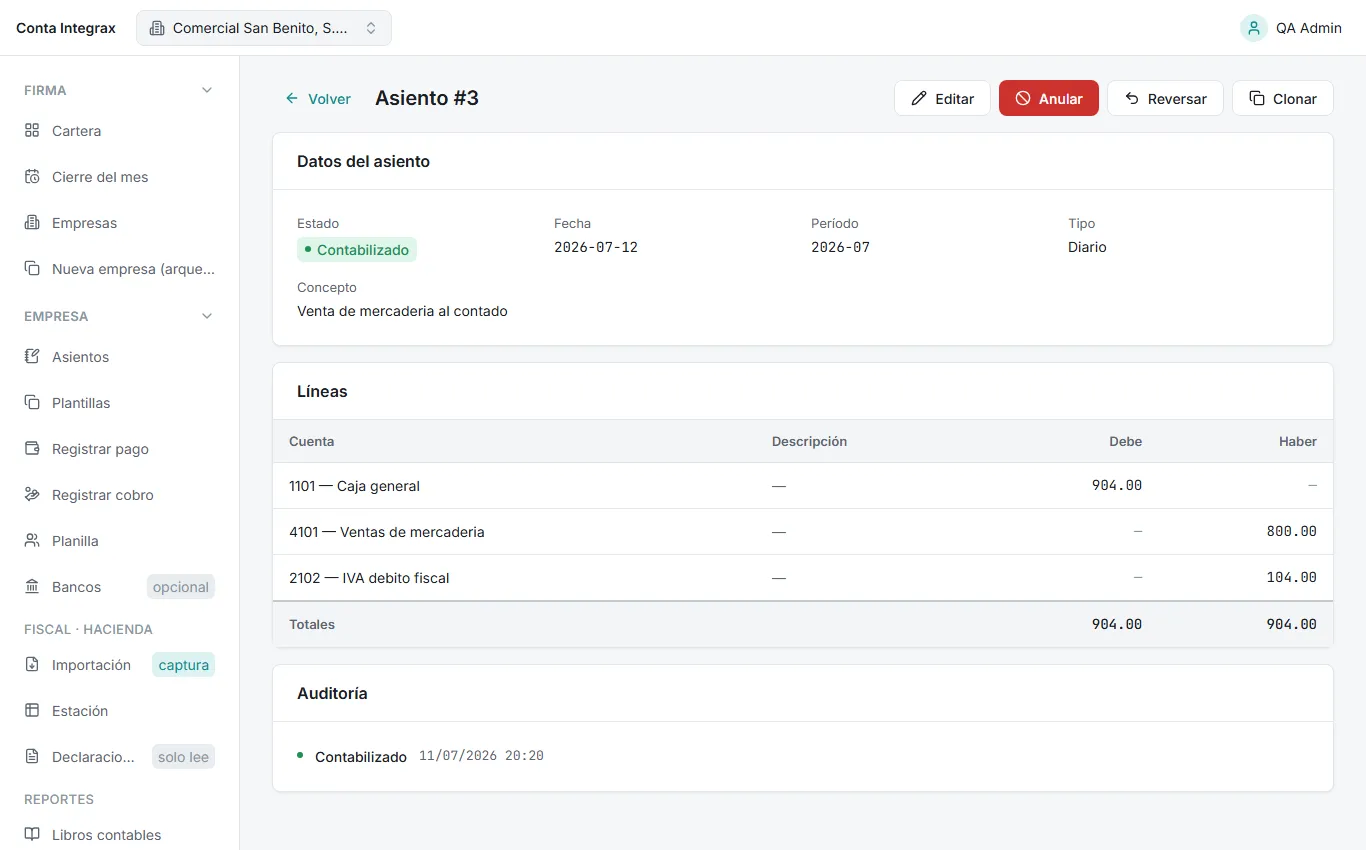The image size is (1366, 850).
Task: Click the Editar button
Action: click(942, 99)
